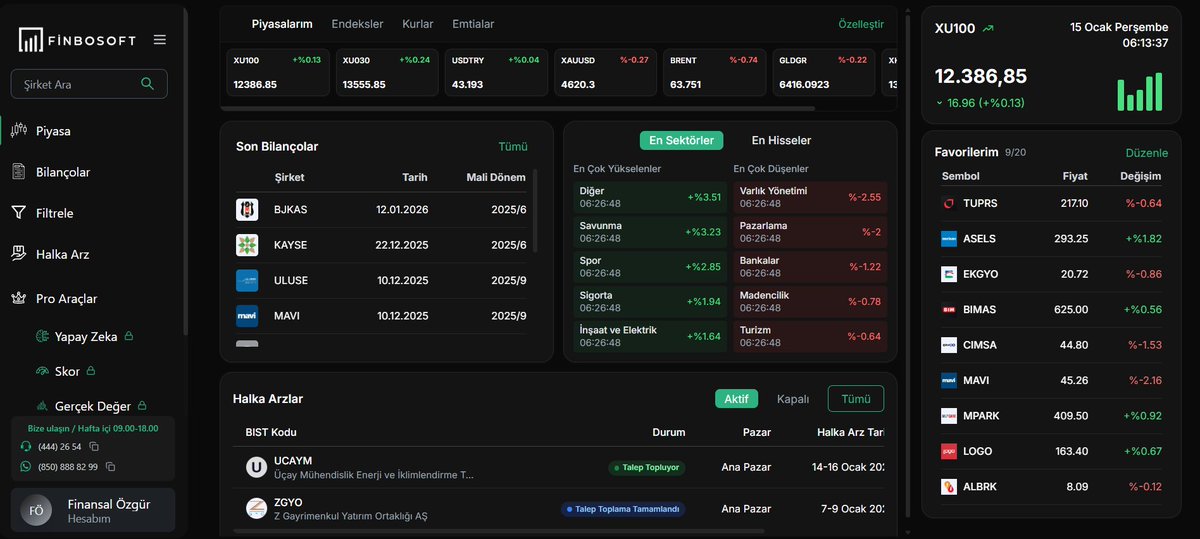The height and width of the screenshot is (539, 1200).
Task: Open the BRENT ticker card
Action: 714,72
